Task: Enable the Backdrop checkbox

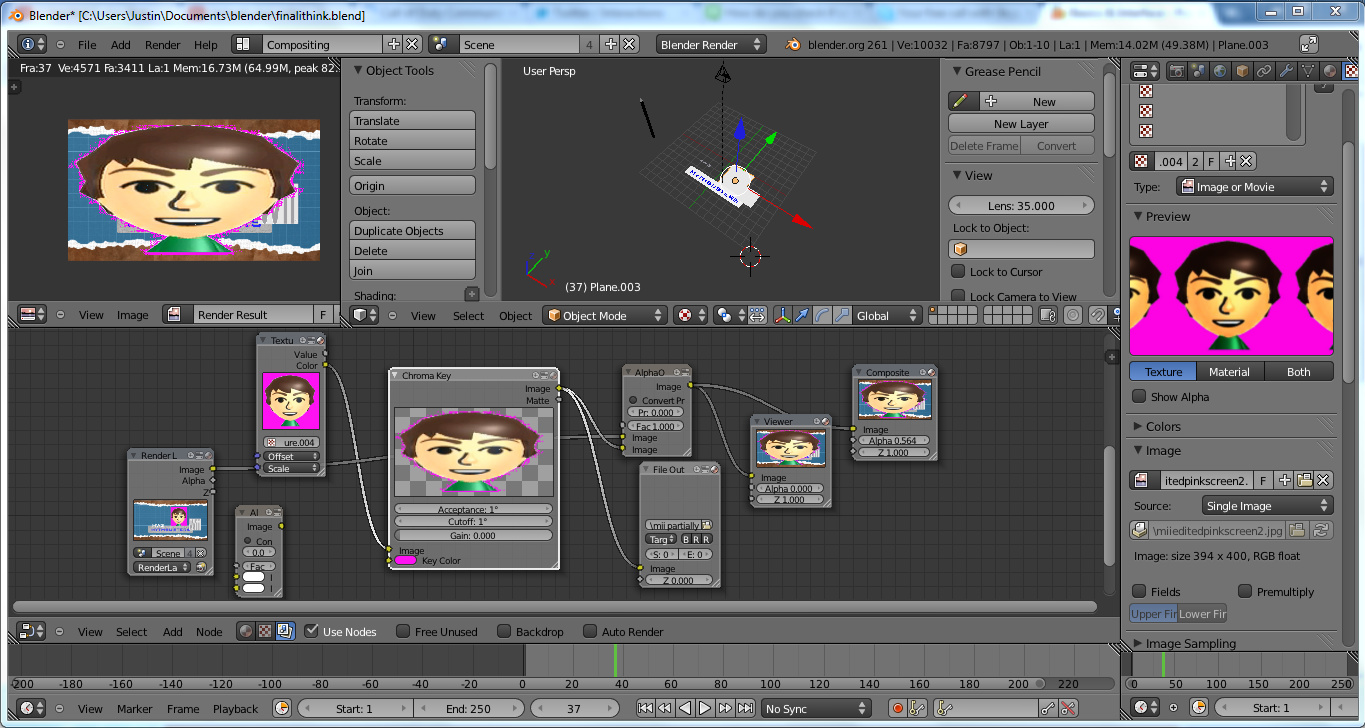Action: (504, 631)
